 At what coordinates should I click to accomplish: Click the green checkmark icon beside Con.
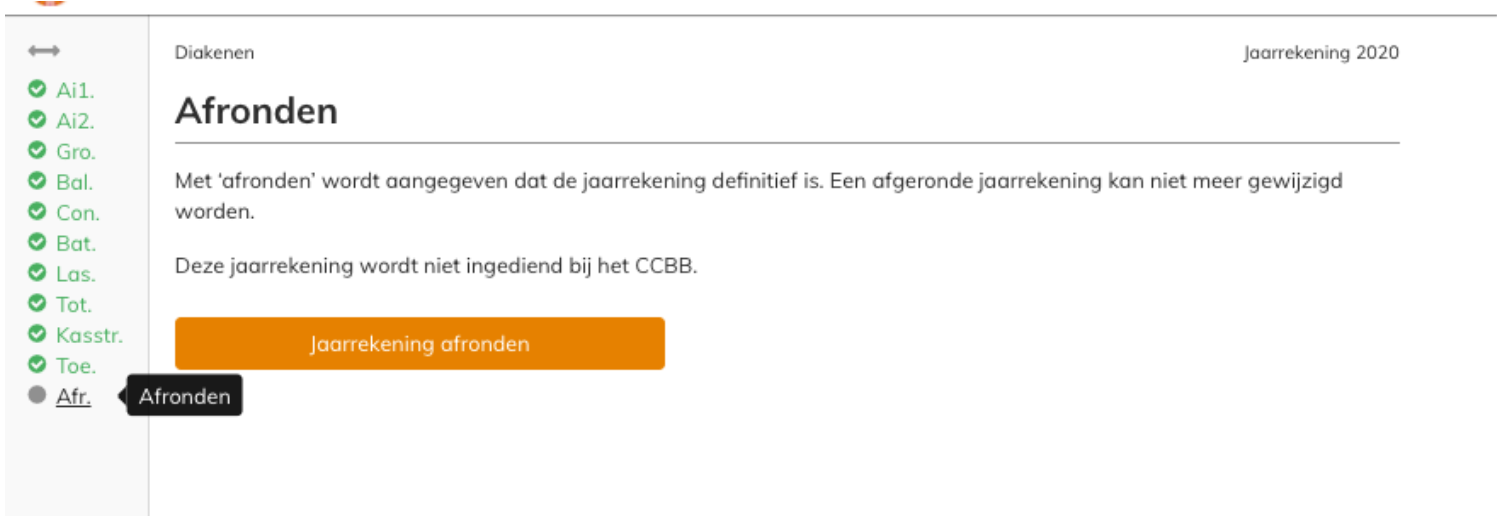pyautogui.click(x=37, y=212)
